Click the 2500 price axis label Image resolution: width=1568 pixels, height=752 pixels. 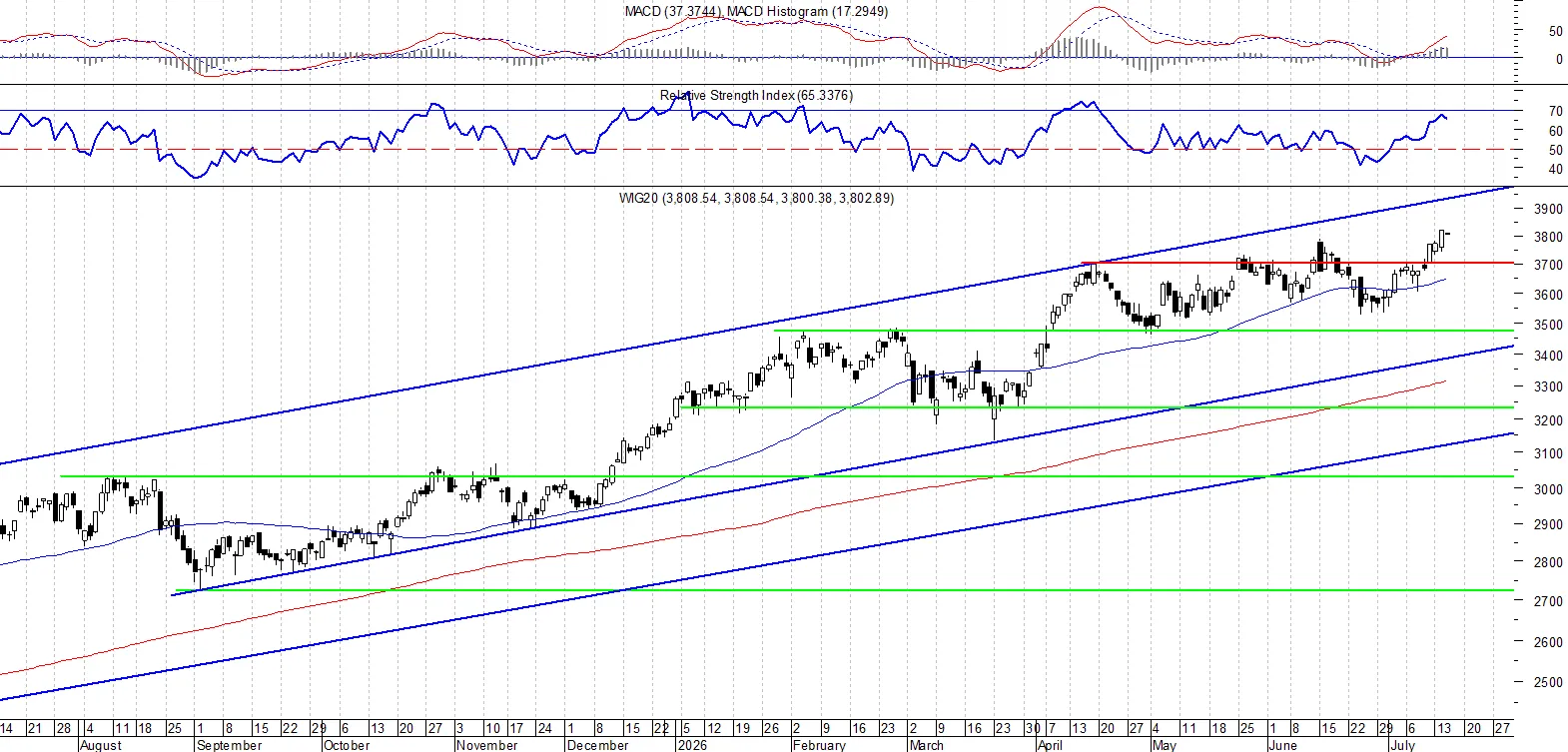[x=1548, y=682]
